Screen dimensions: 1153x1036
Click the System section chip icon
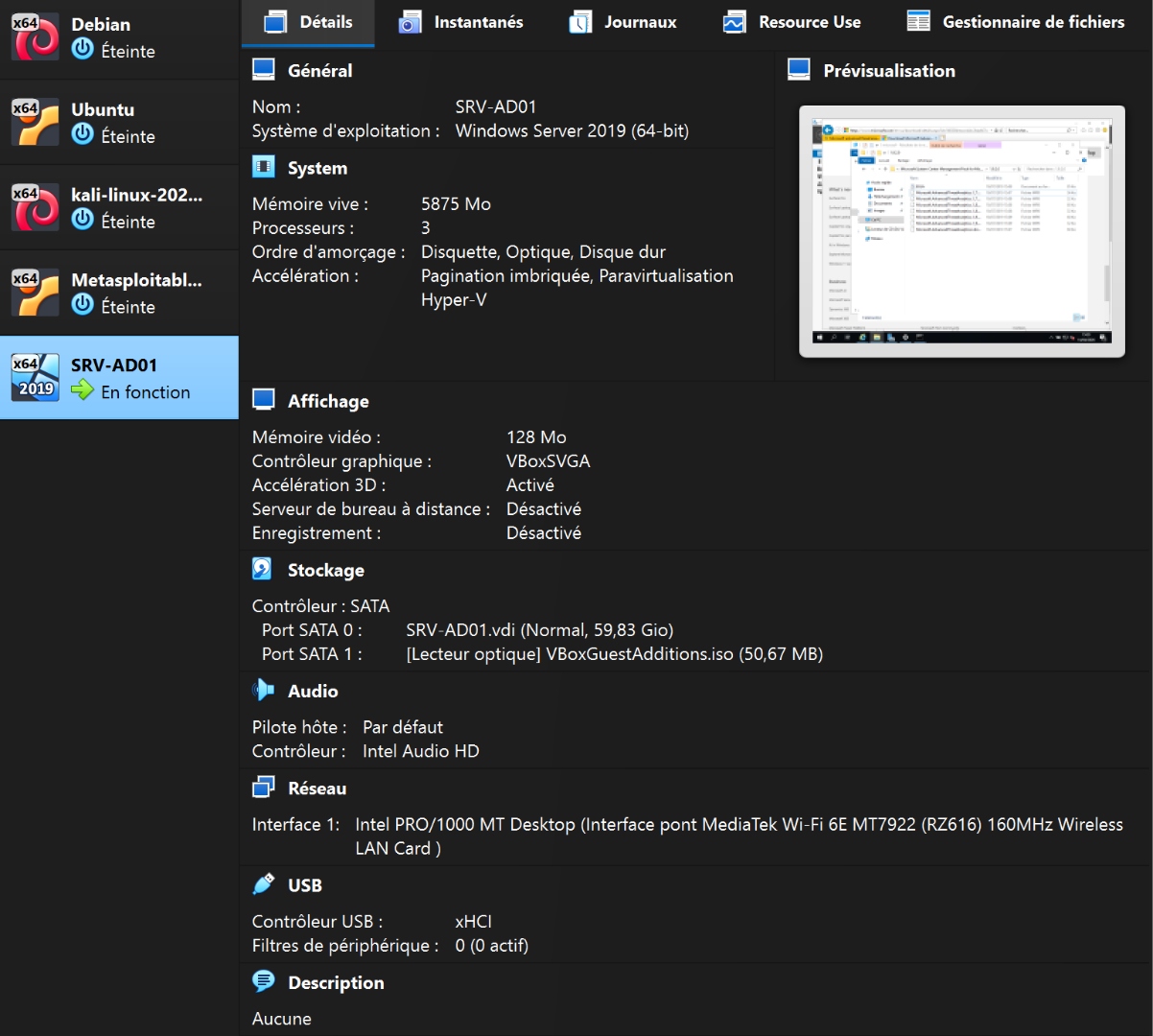click(x=263, y=167)
